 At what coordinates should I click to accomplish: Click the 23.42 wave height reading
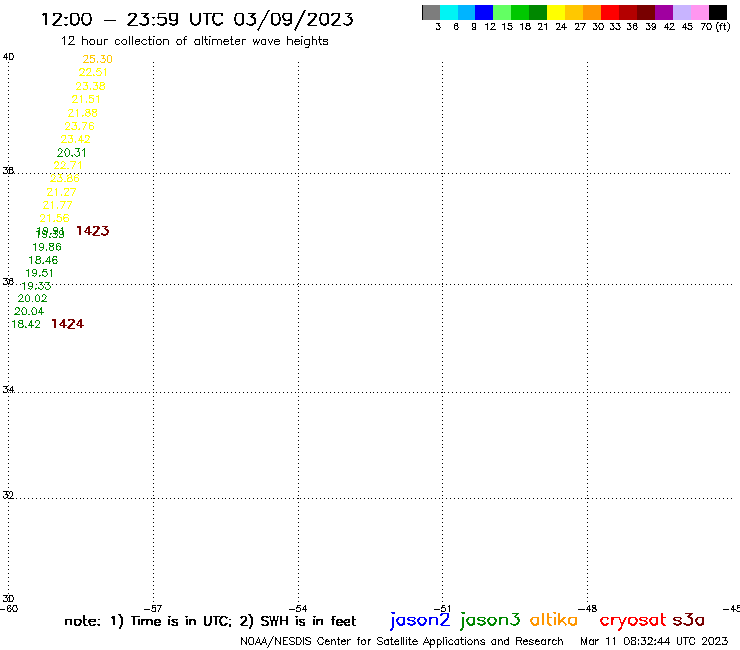[76, 139]
